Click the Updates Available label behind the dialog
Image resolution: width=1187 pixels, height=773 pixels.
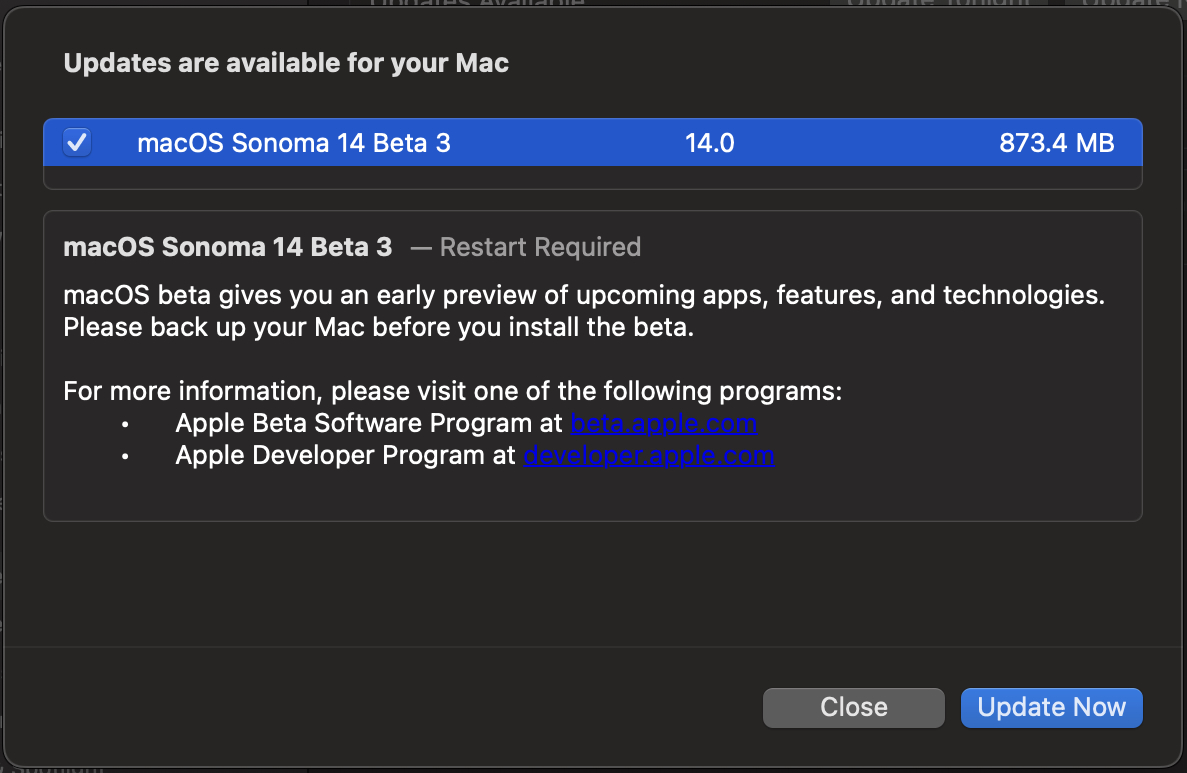477,4
